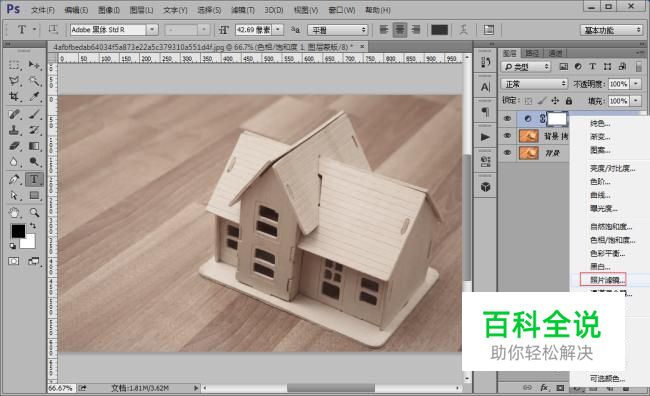Viewport: 650px width, 396px height.
Task: Choose 照片滤镜... from the adjustment menu
Action: pos(607,280)
